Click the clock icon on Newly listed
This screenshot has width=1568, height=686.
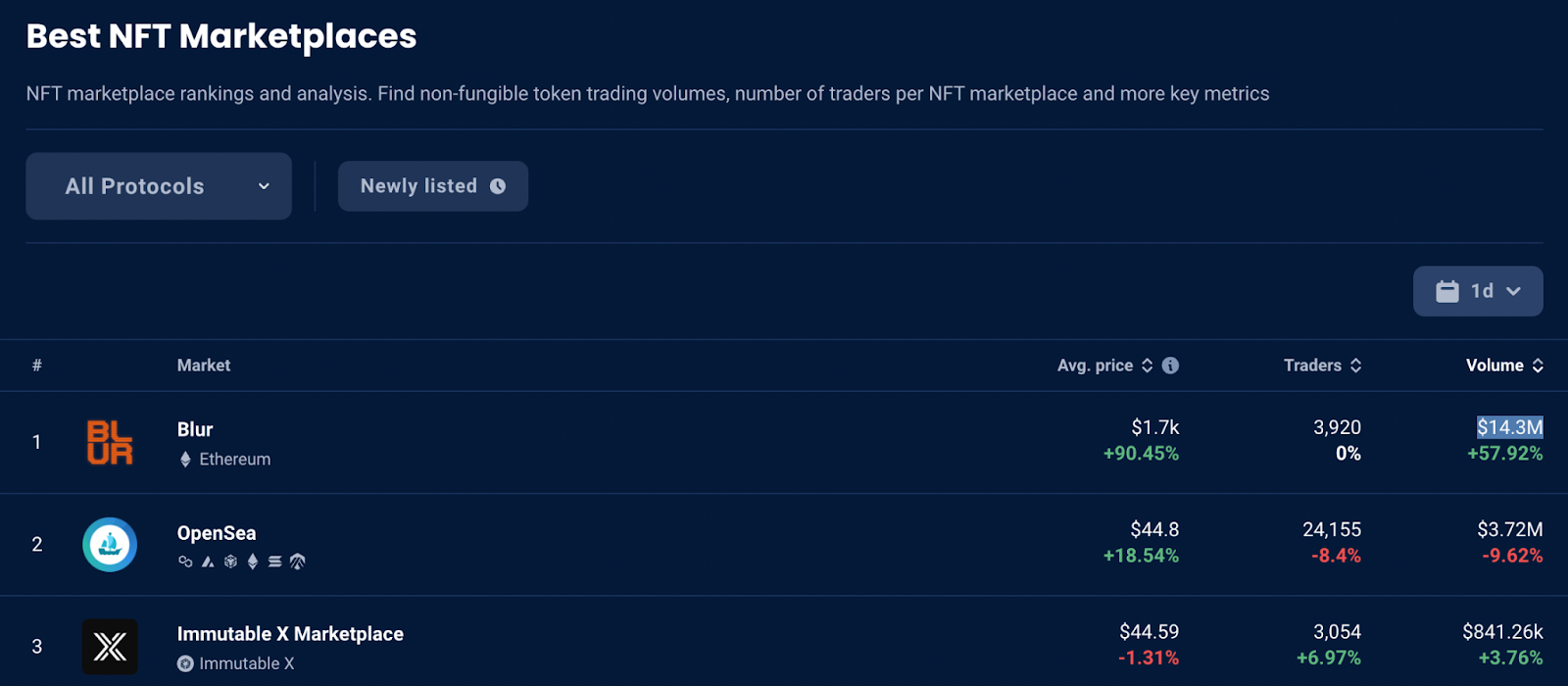[498, 186]
